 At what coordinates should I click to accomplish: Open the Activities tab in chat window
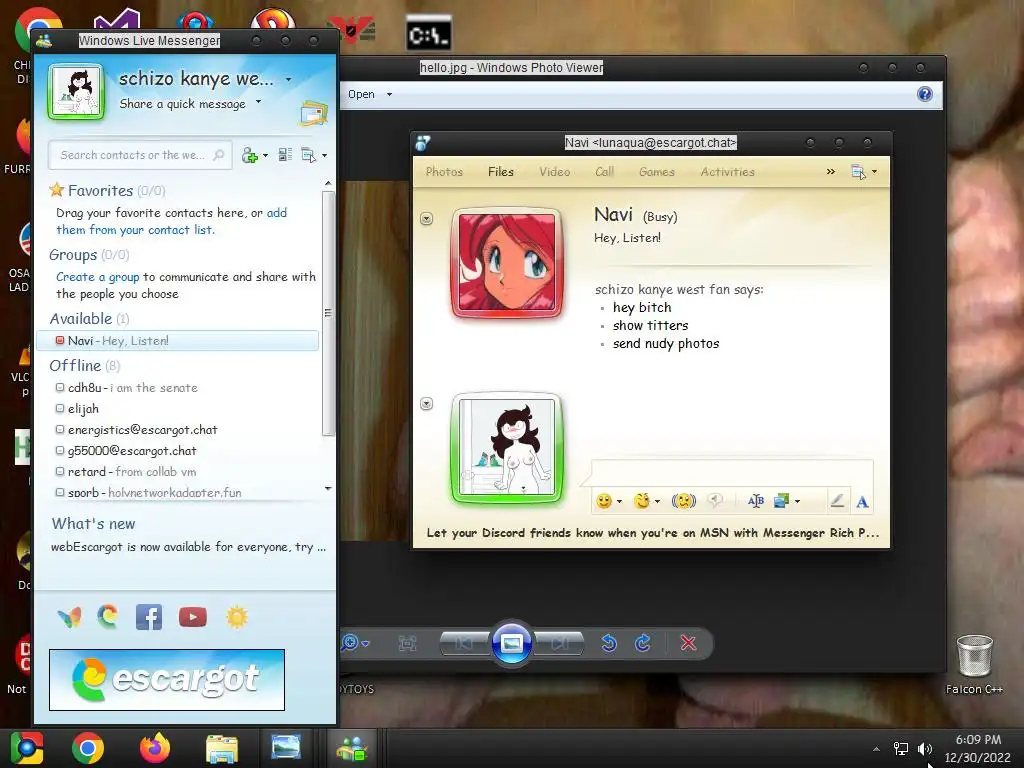click(x=728, y=172)
